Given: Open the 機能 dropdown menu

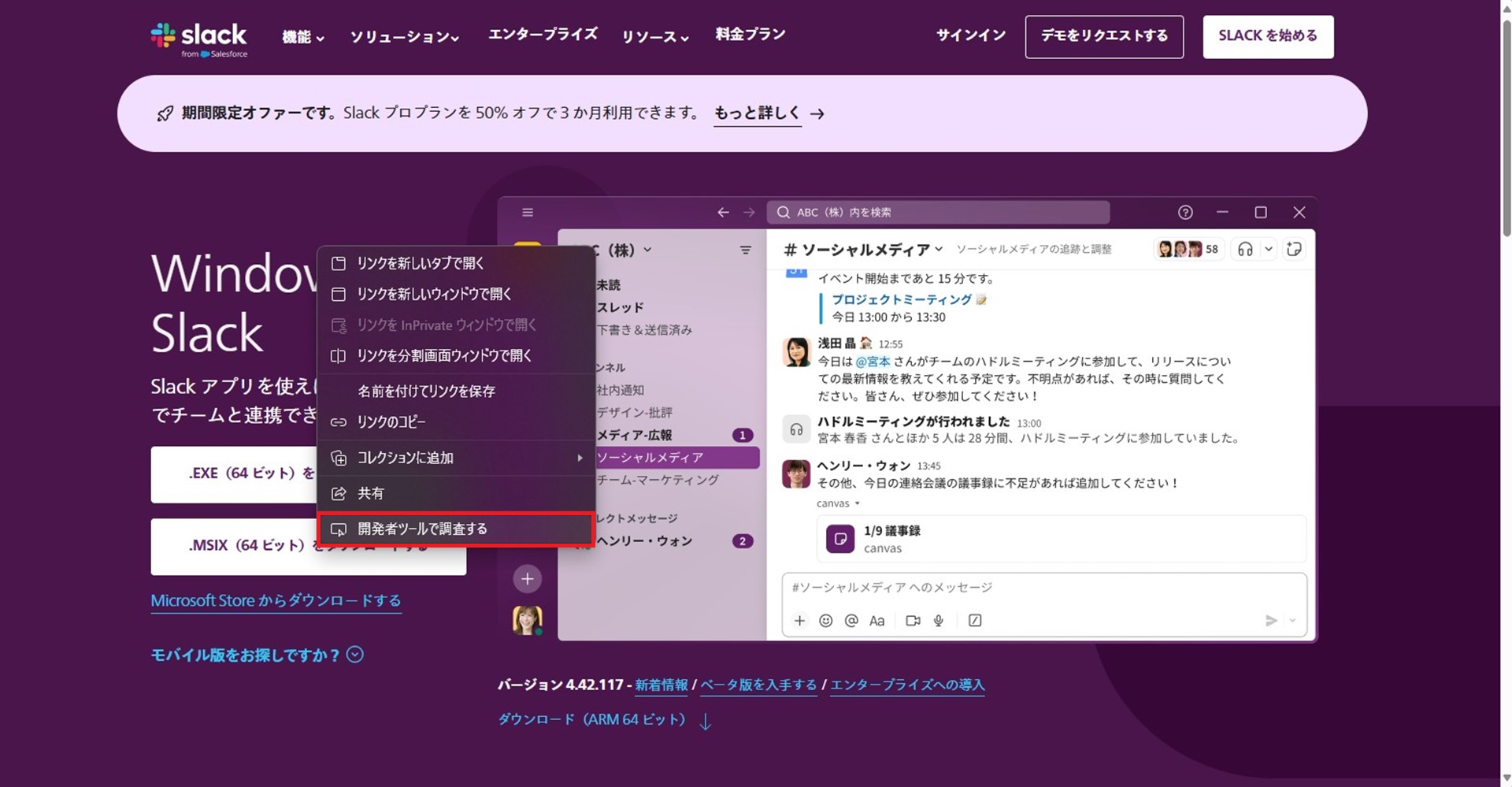Looking at the screenshot, I should (303, 36).
